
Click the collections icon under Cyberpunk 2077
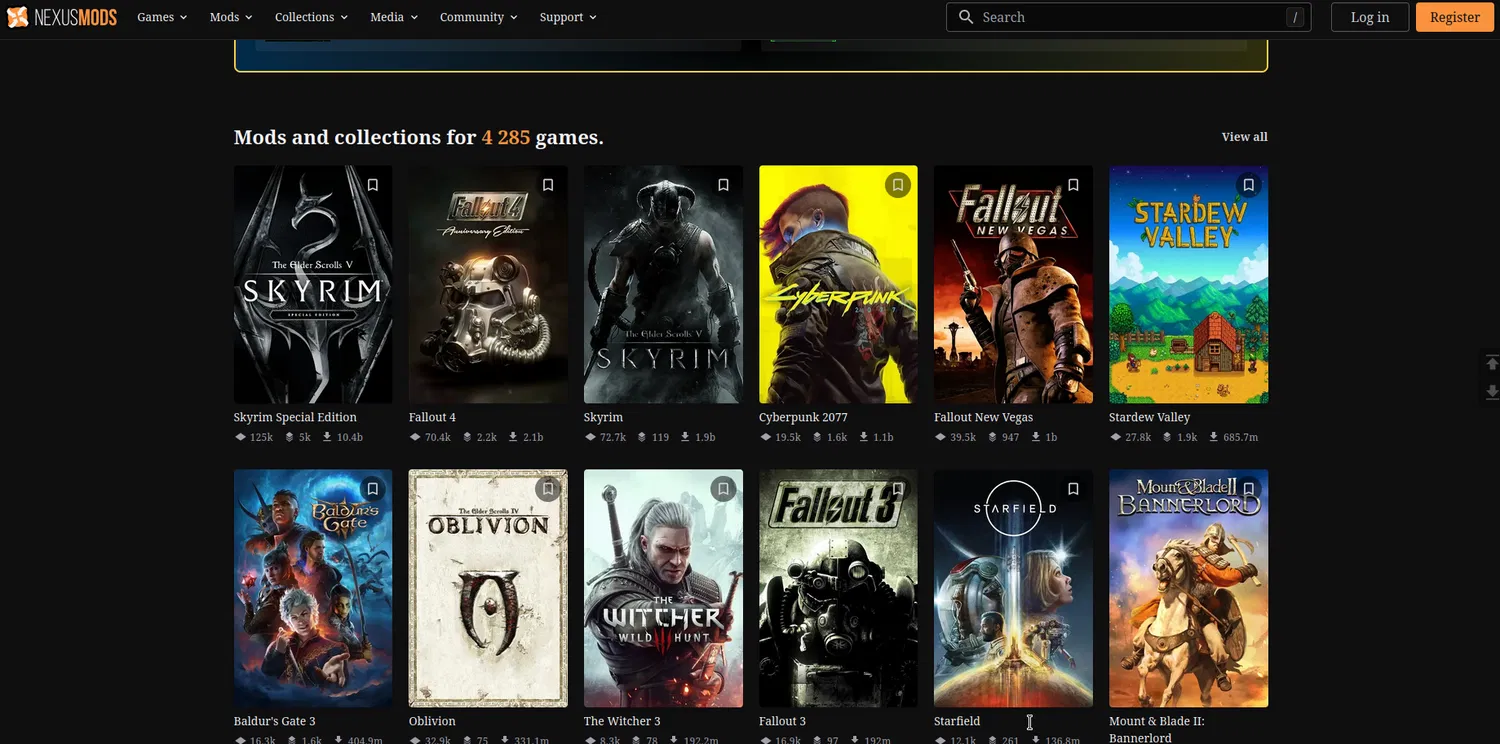[817, 437]
